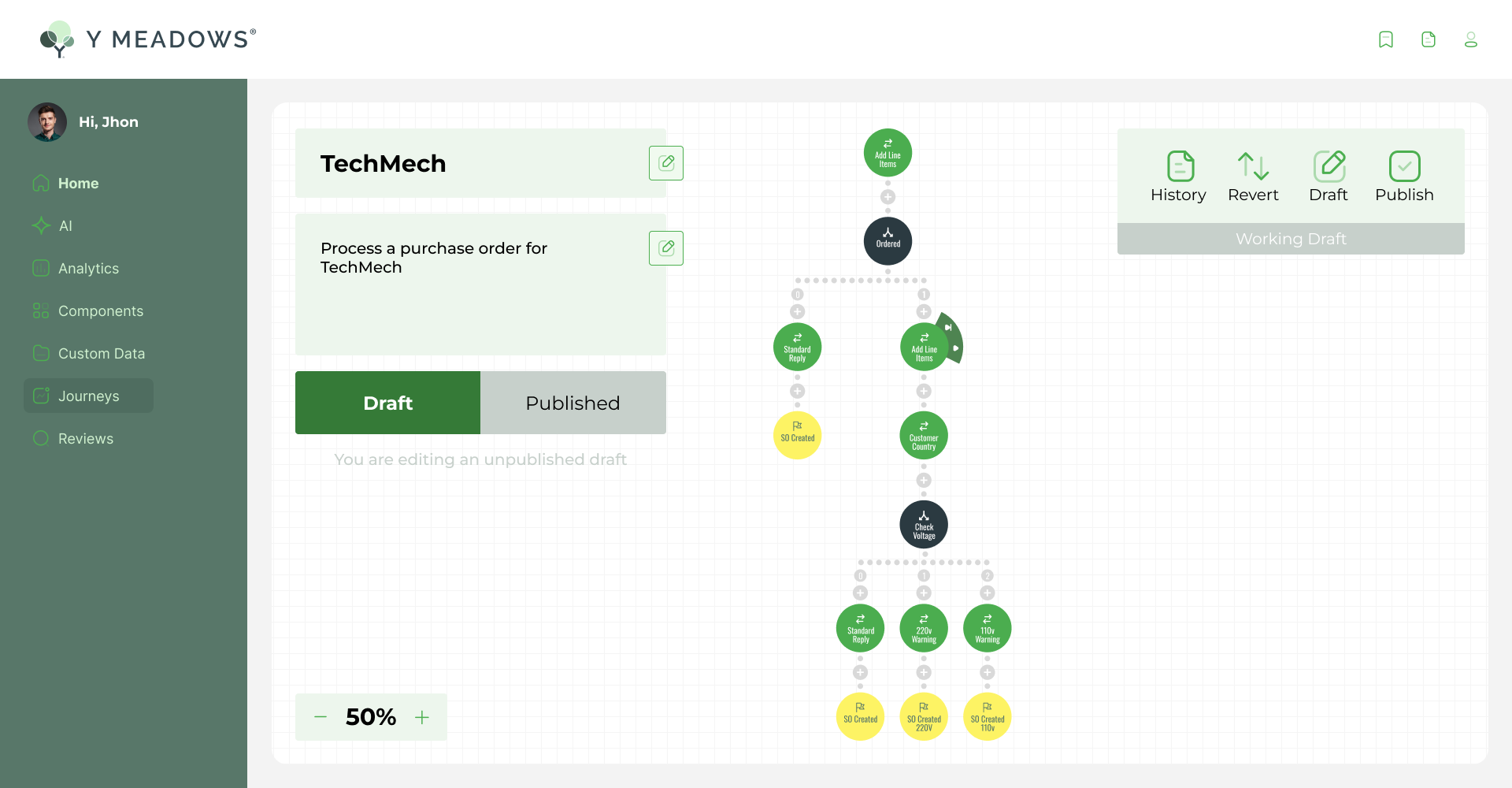
Task: Switch to the Draft version toggle
Action: click(387, 403)
